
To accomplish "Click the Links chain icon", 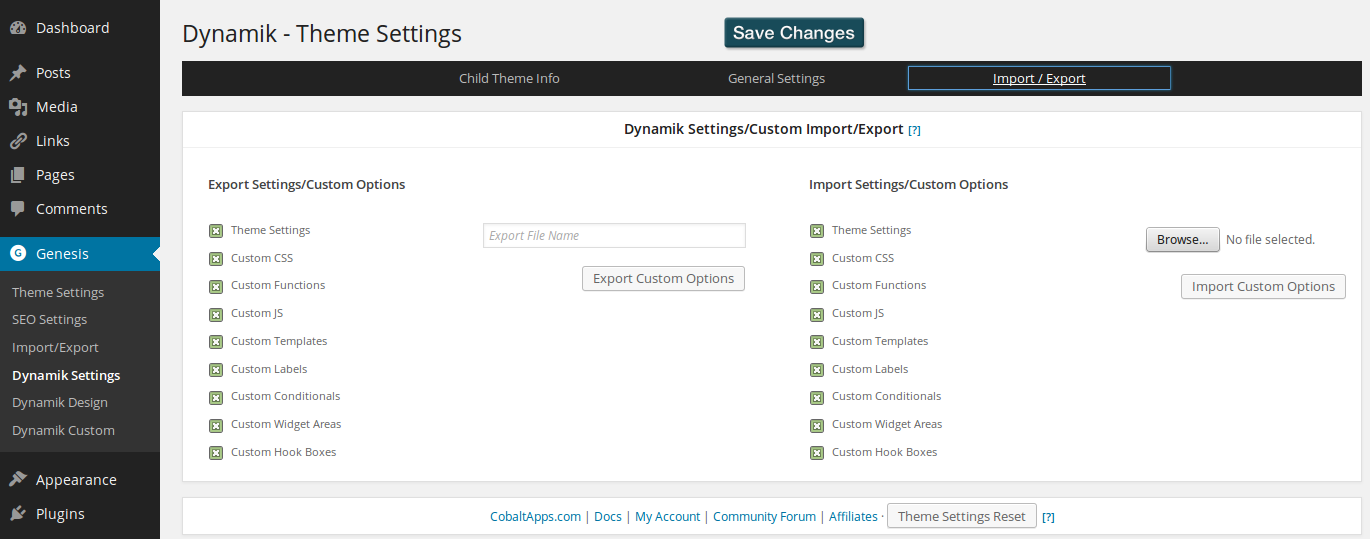I will coord(18,141).
